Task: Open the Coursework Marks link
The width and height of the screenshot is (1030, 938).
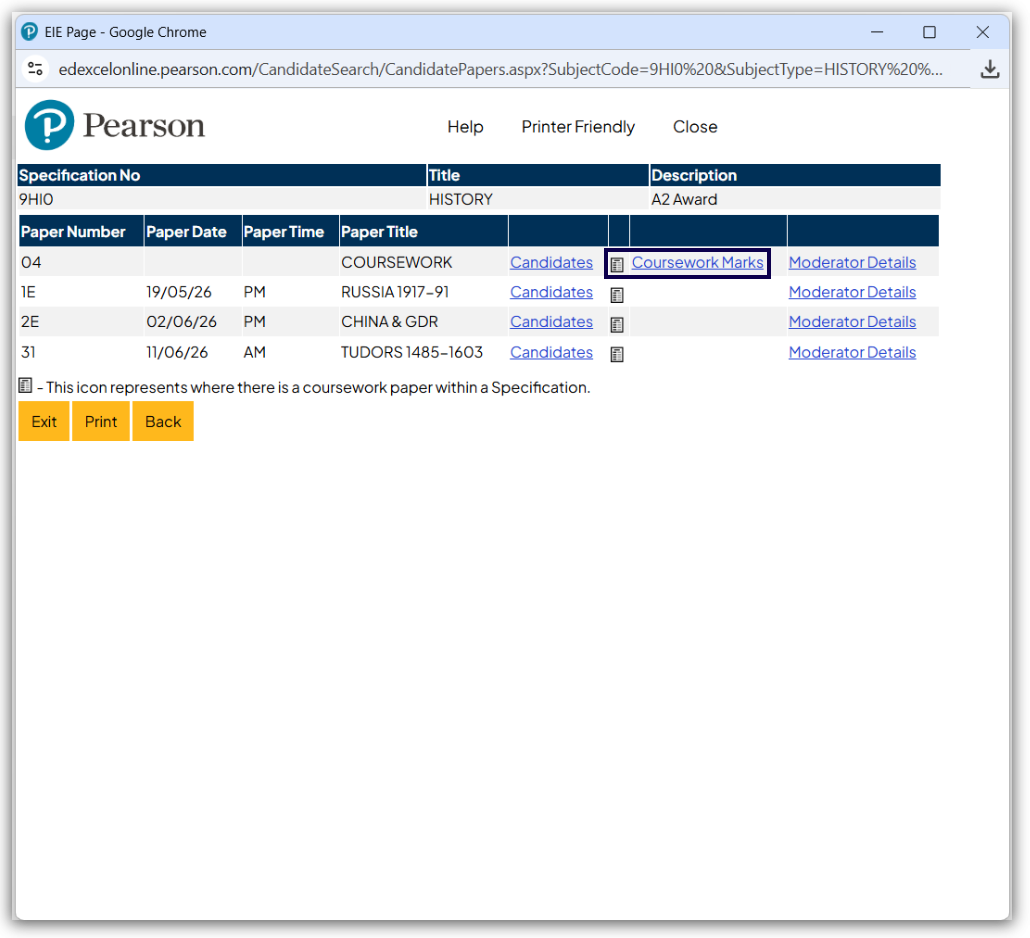Action: (697, 263)
